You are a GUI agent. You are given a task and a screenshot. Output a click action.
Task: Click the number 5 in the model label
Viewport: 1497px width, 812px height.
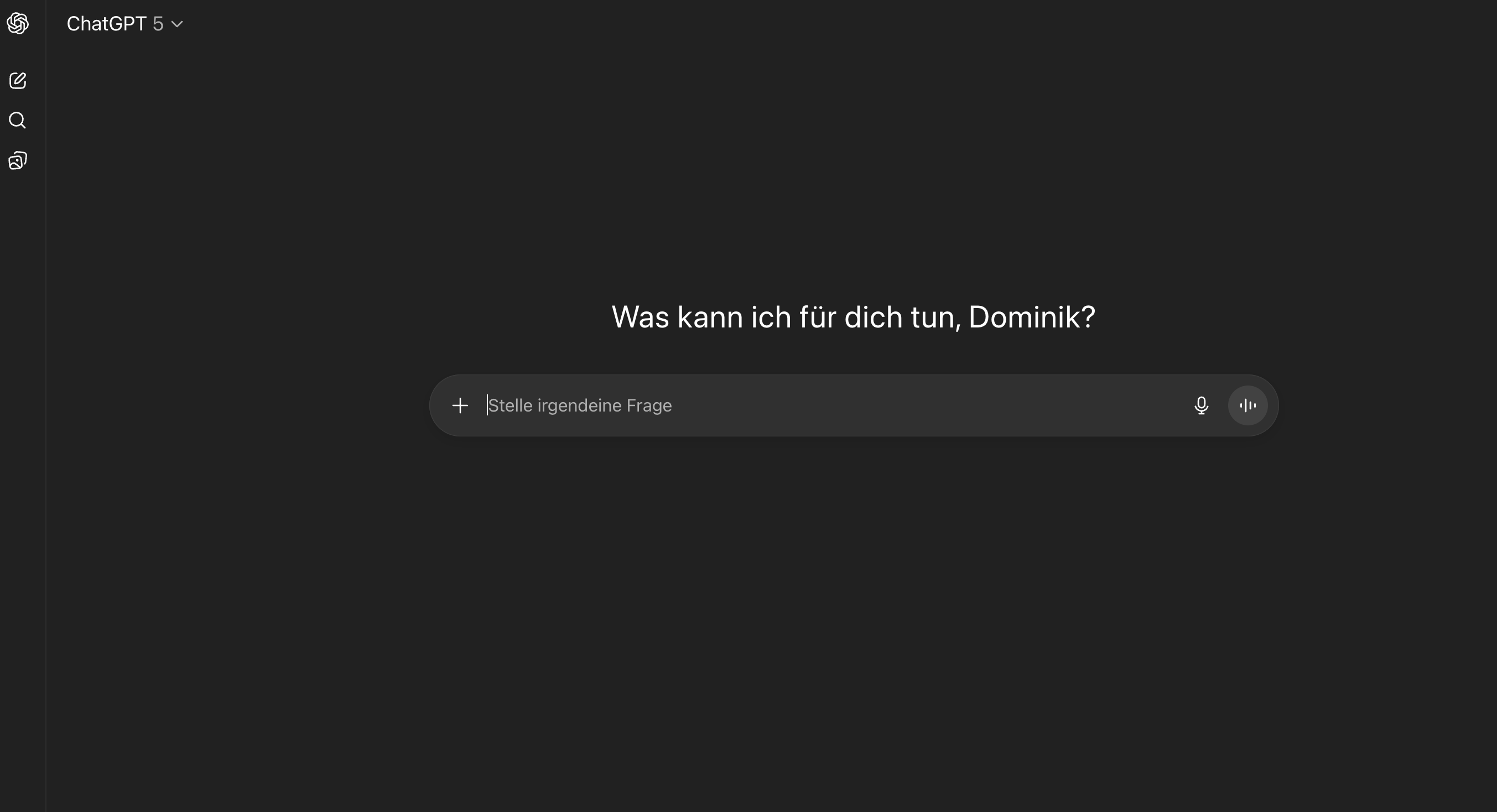[158, 24]
